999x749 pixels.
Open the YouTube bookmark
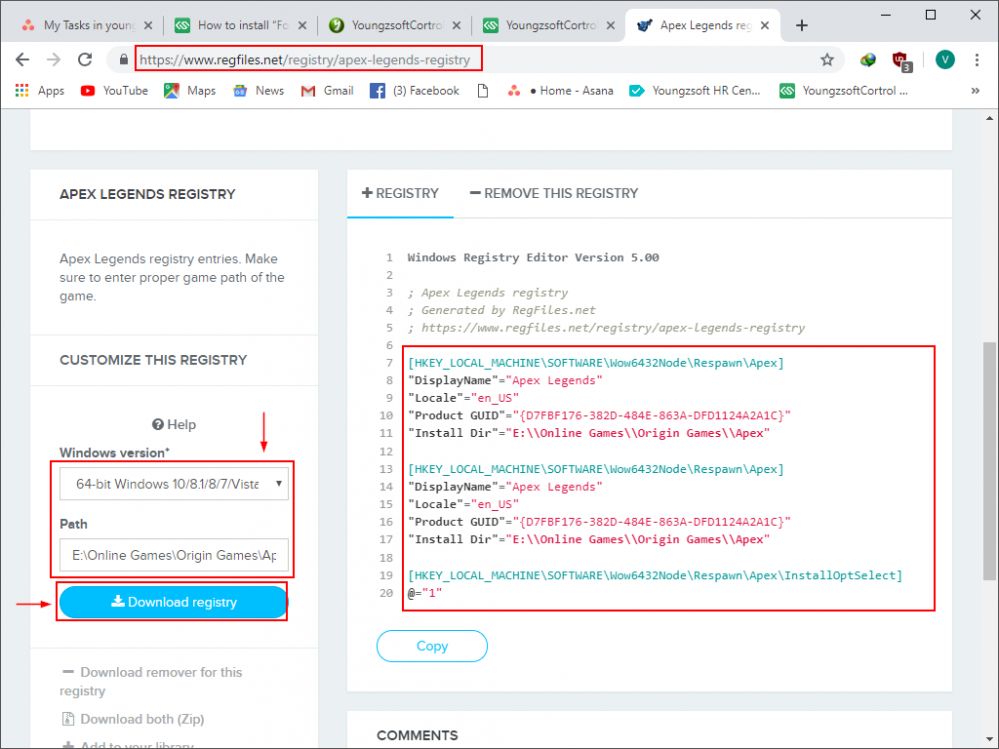(115, 90)
